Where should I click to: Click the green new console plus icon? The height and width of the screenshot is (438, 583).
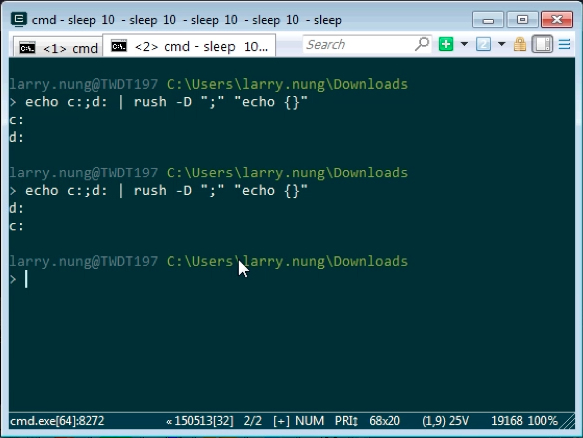446,44
